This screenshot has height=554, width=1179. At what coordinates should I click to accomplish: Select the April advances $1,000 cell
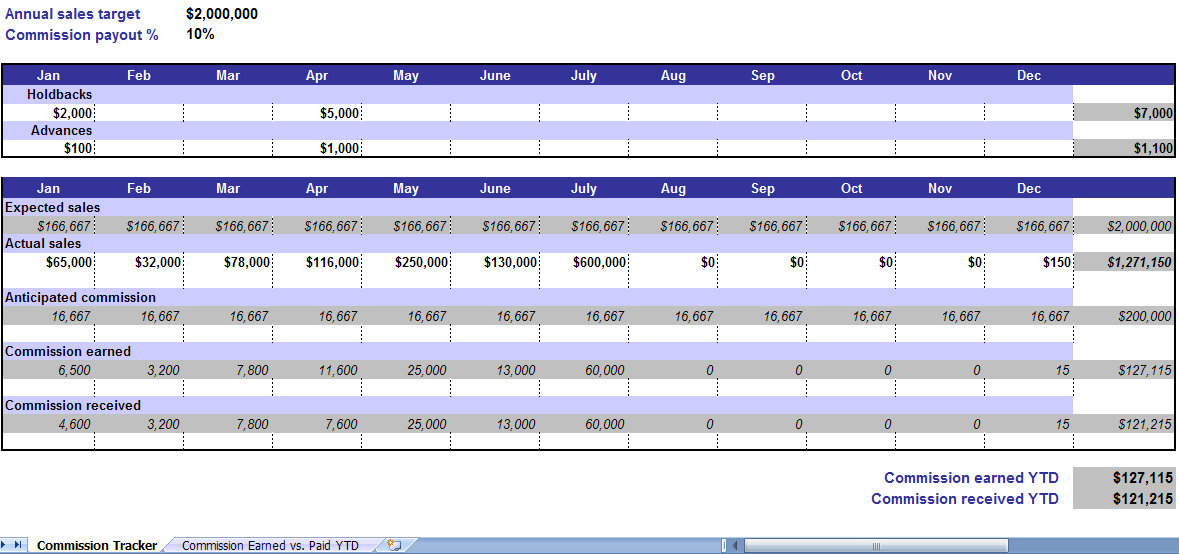coord(317,148)
